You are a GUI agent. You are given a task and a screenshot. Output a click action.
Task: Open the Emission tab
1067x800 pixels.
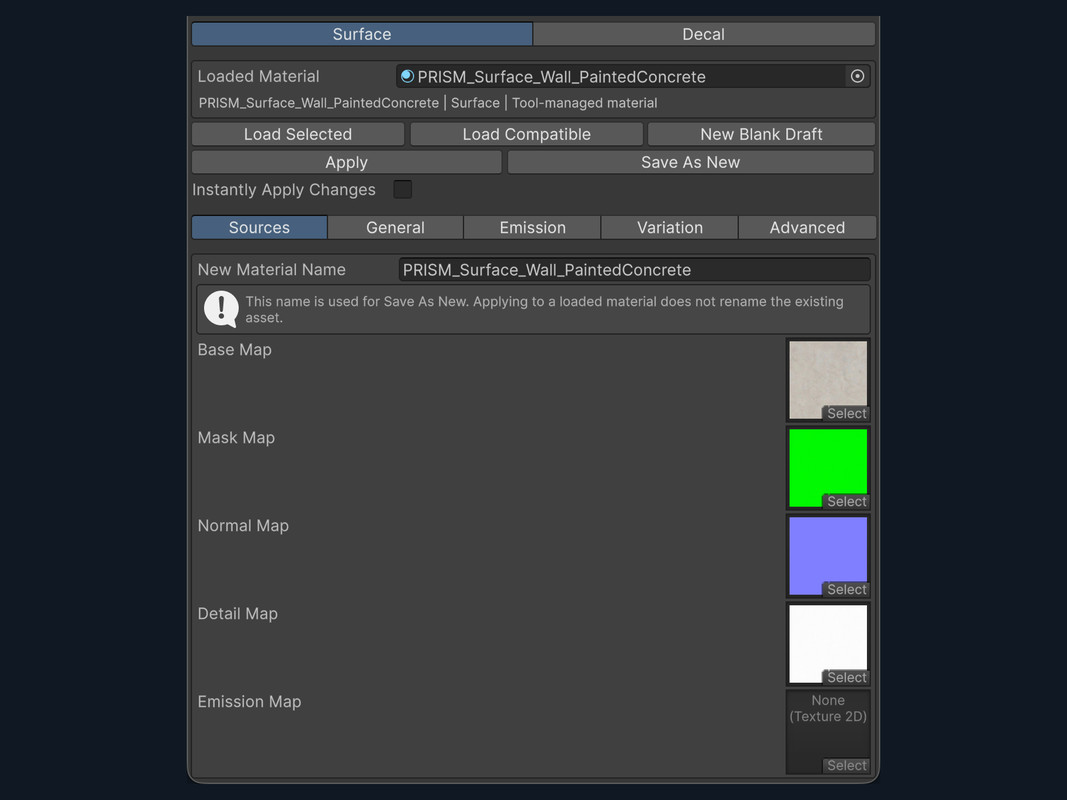(x=533, y=227)
